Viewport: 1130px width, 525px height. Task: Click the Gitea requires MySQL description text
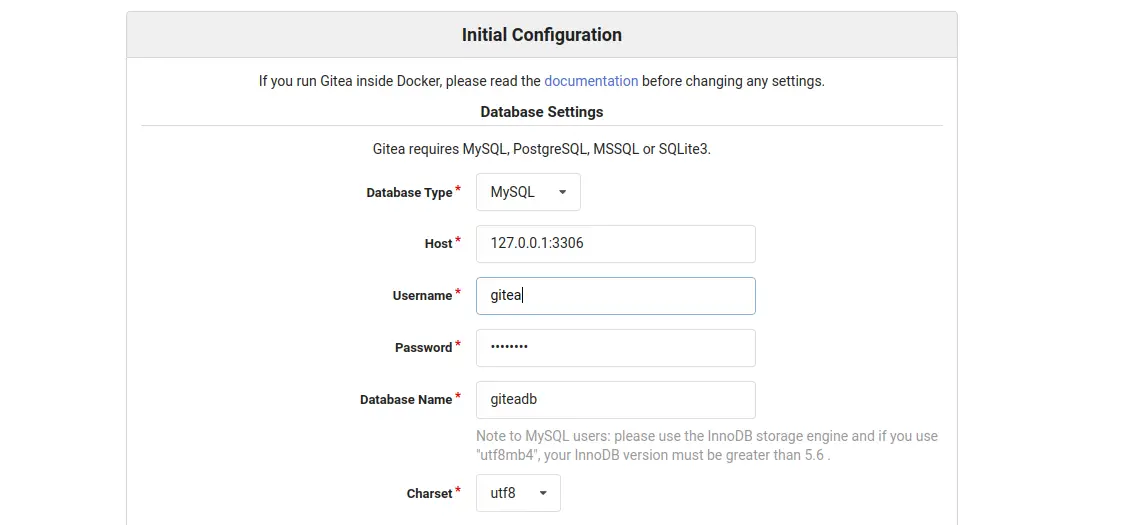pyautogui.click(x=541, y=149)
